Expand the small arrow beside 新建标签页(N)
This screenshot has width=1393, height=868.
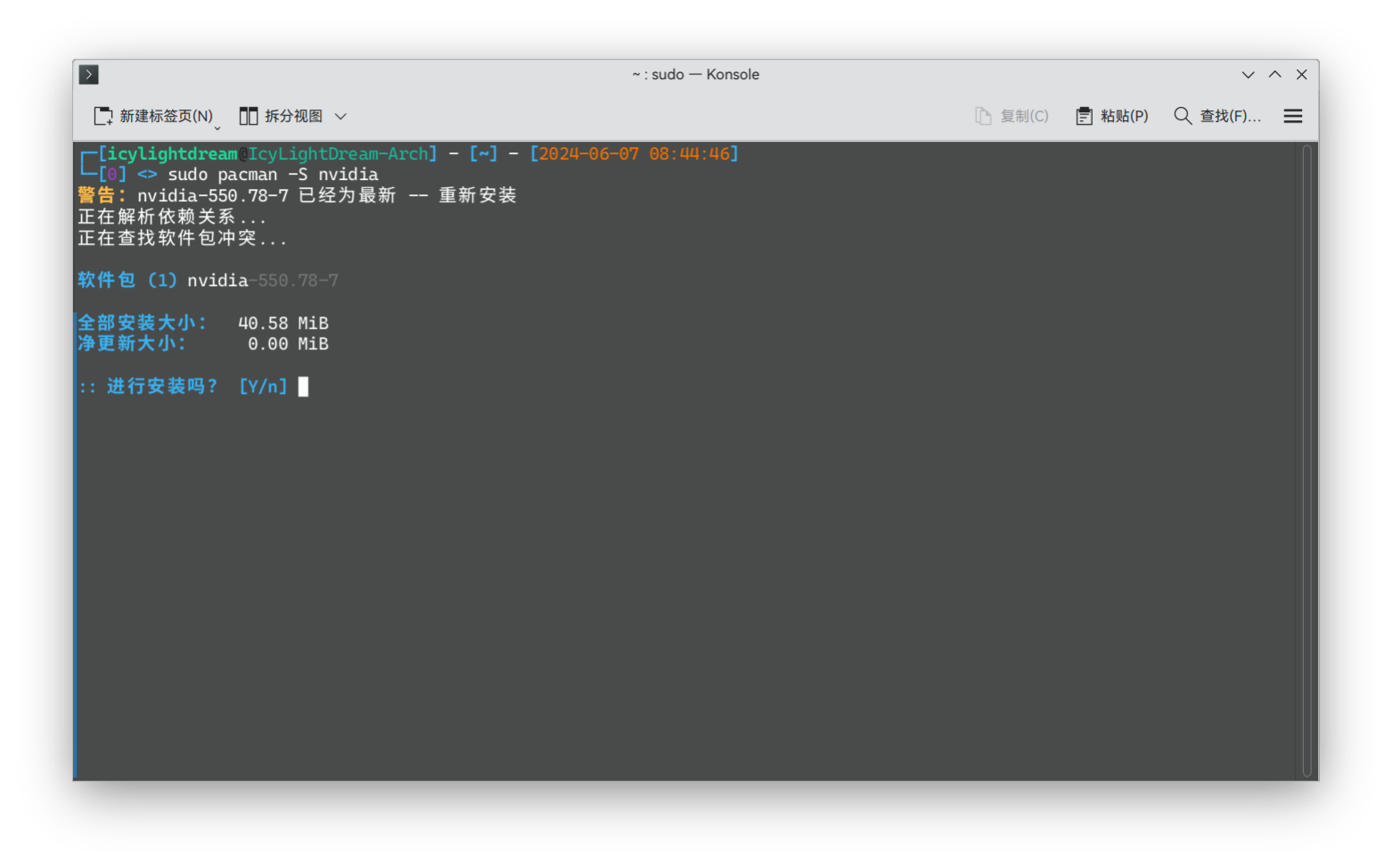tap(217, 127)
